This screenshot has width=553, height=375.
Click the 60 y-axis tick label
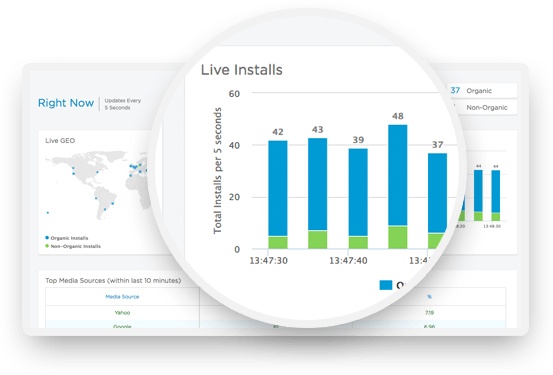[234, 94]
